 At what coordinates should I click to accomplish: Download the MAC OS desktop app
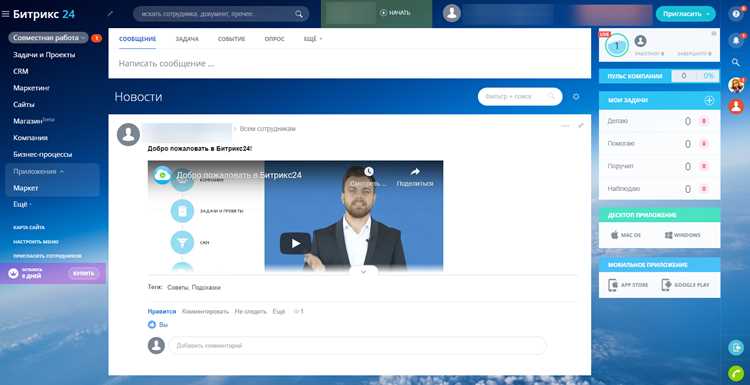point(626,235)
